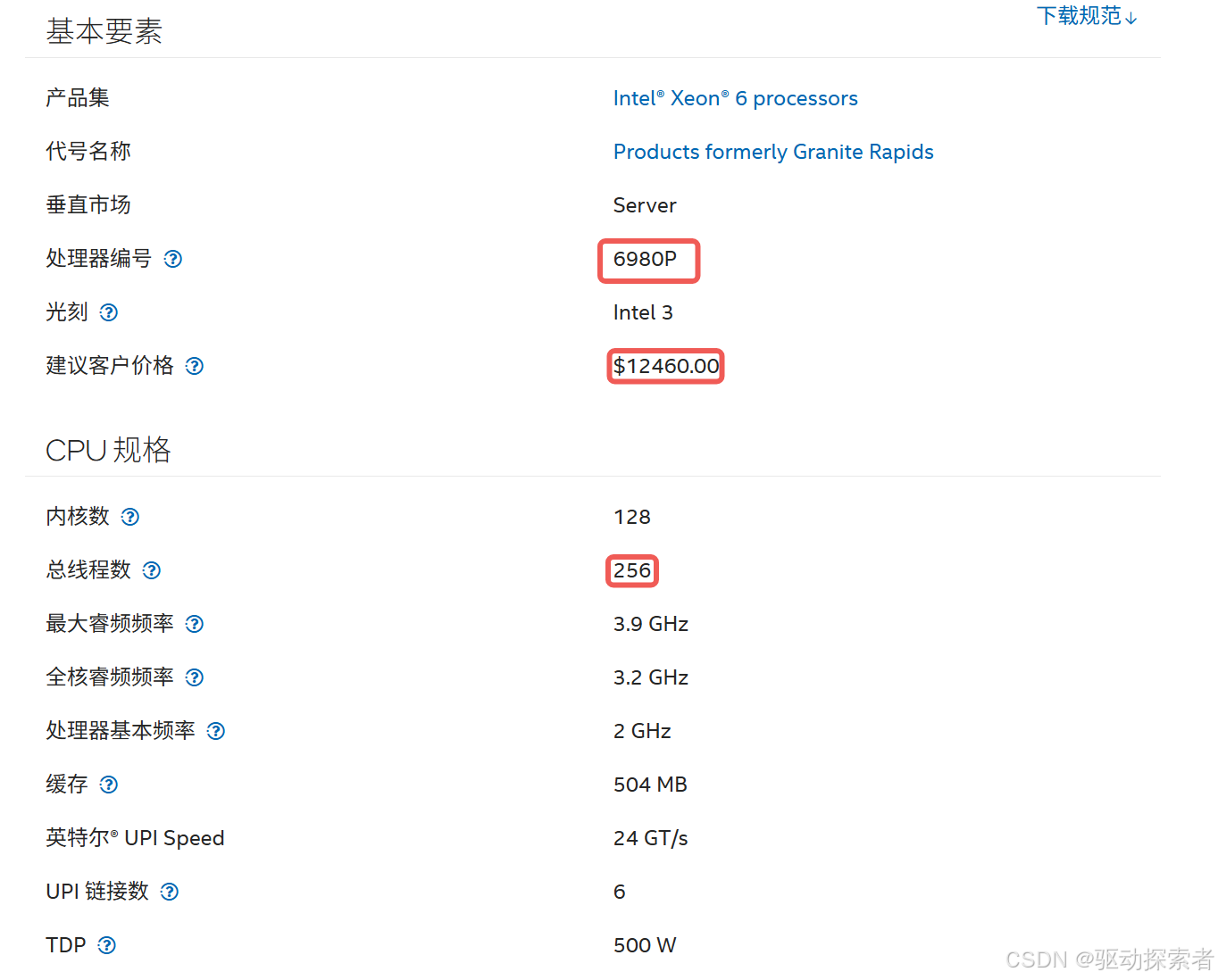1218x980 pixels.
Task: Show help tooltip for TDP
Action: pos(107,945)
